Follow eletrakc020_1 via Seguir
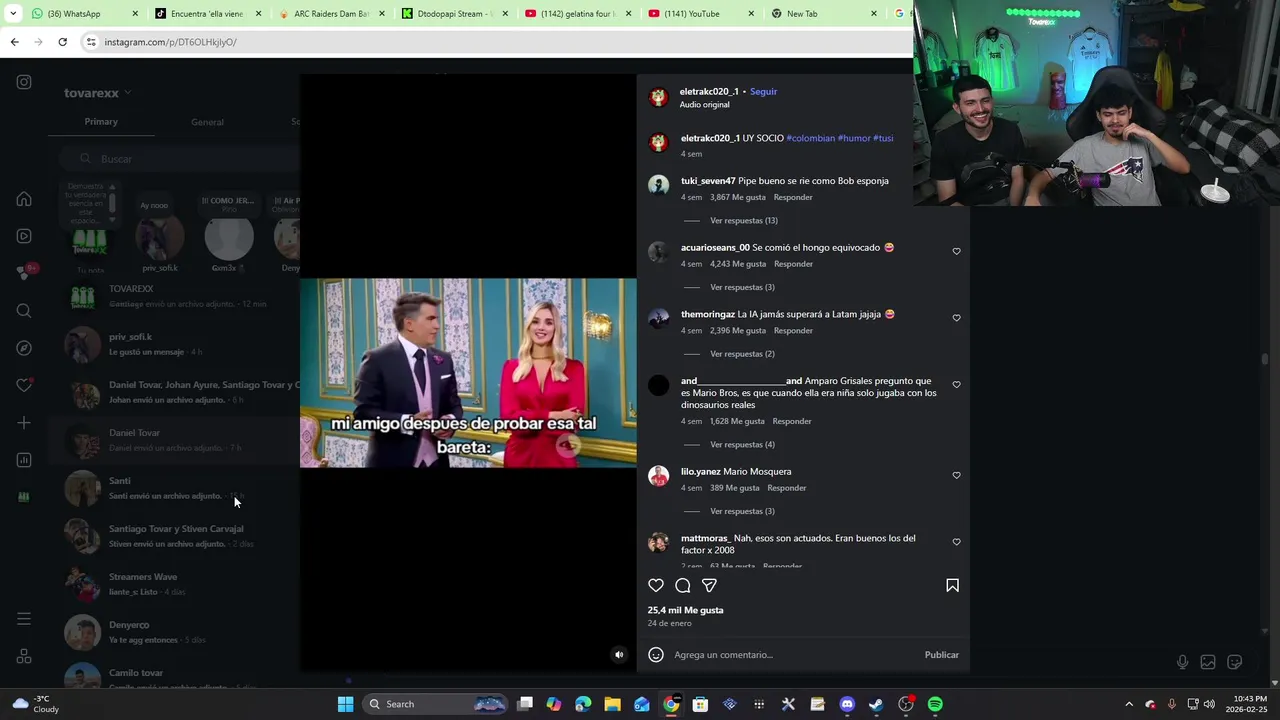1280x720 pixels. (763, 92)
